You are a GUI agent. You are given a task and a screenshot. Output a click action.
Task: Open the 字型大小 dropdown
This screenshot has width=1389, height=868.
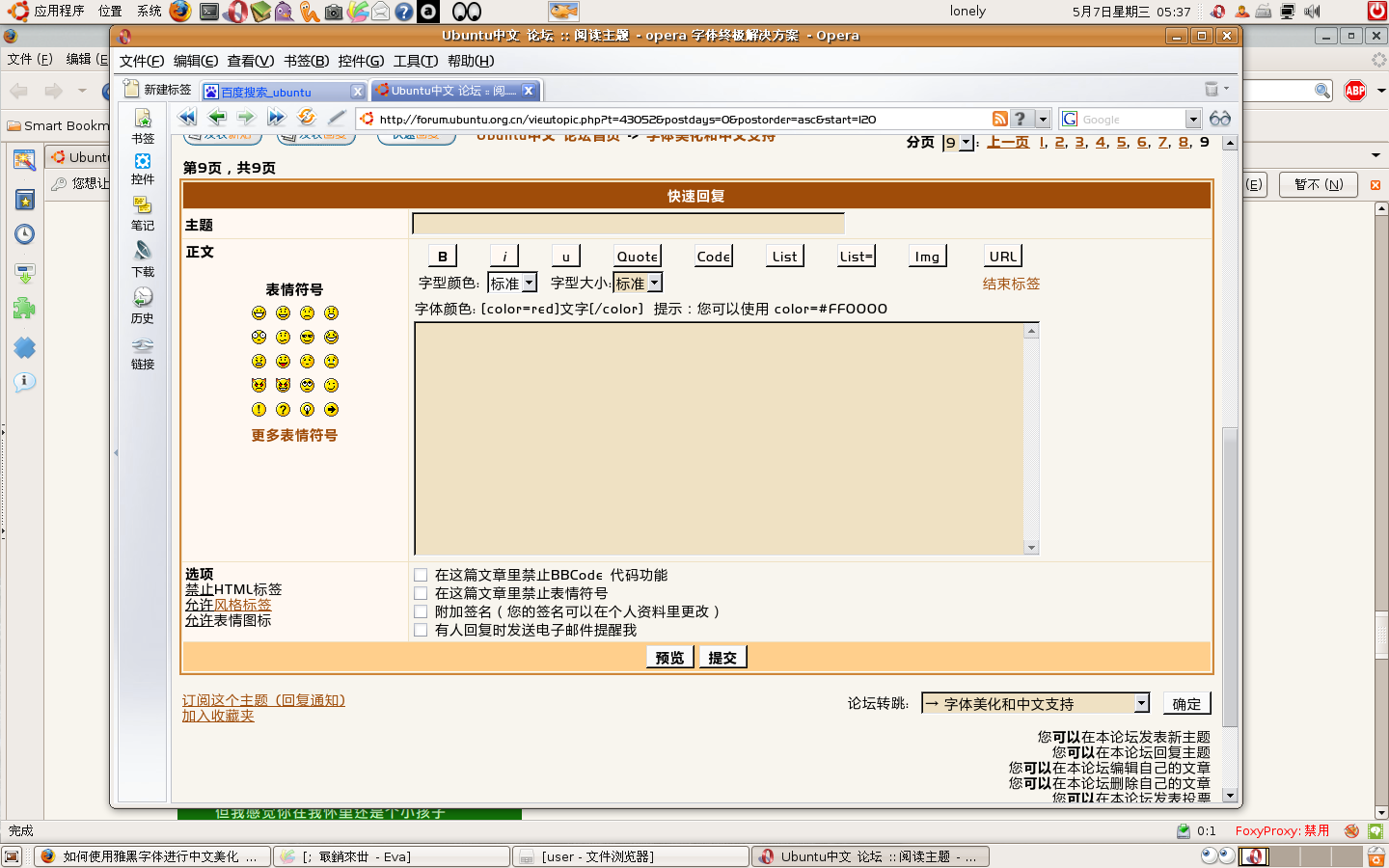639,284
